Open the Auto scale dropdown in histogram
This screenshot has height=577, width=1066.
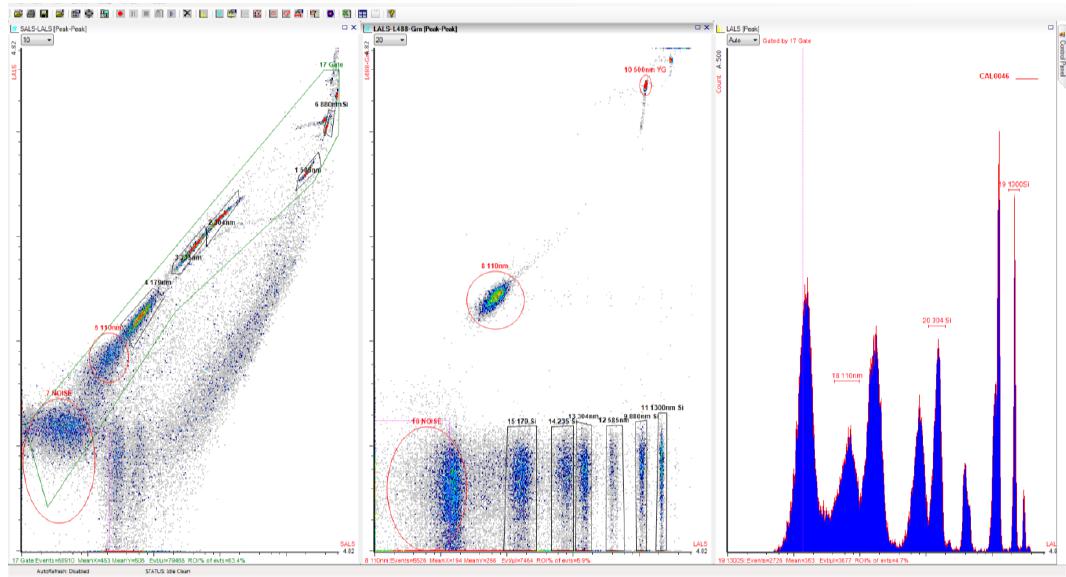click(742, 40)
